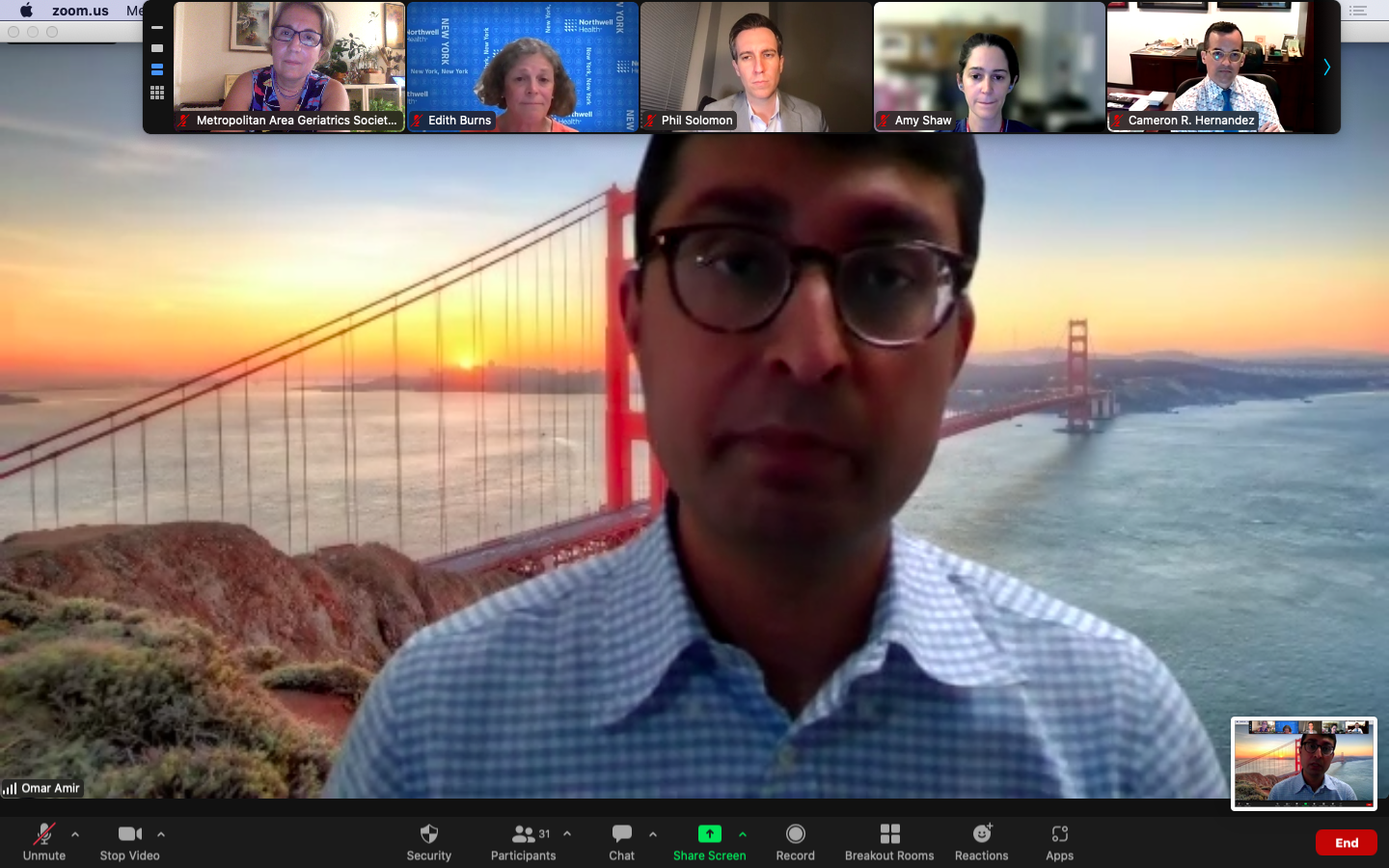Image resolution: width=1389 pixels, height=868 pixels.
Task: Select the Metropolitan Area Geriatrics Society video thumbnail
Action: coord(289,67)
